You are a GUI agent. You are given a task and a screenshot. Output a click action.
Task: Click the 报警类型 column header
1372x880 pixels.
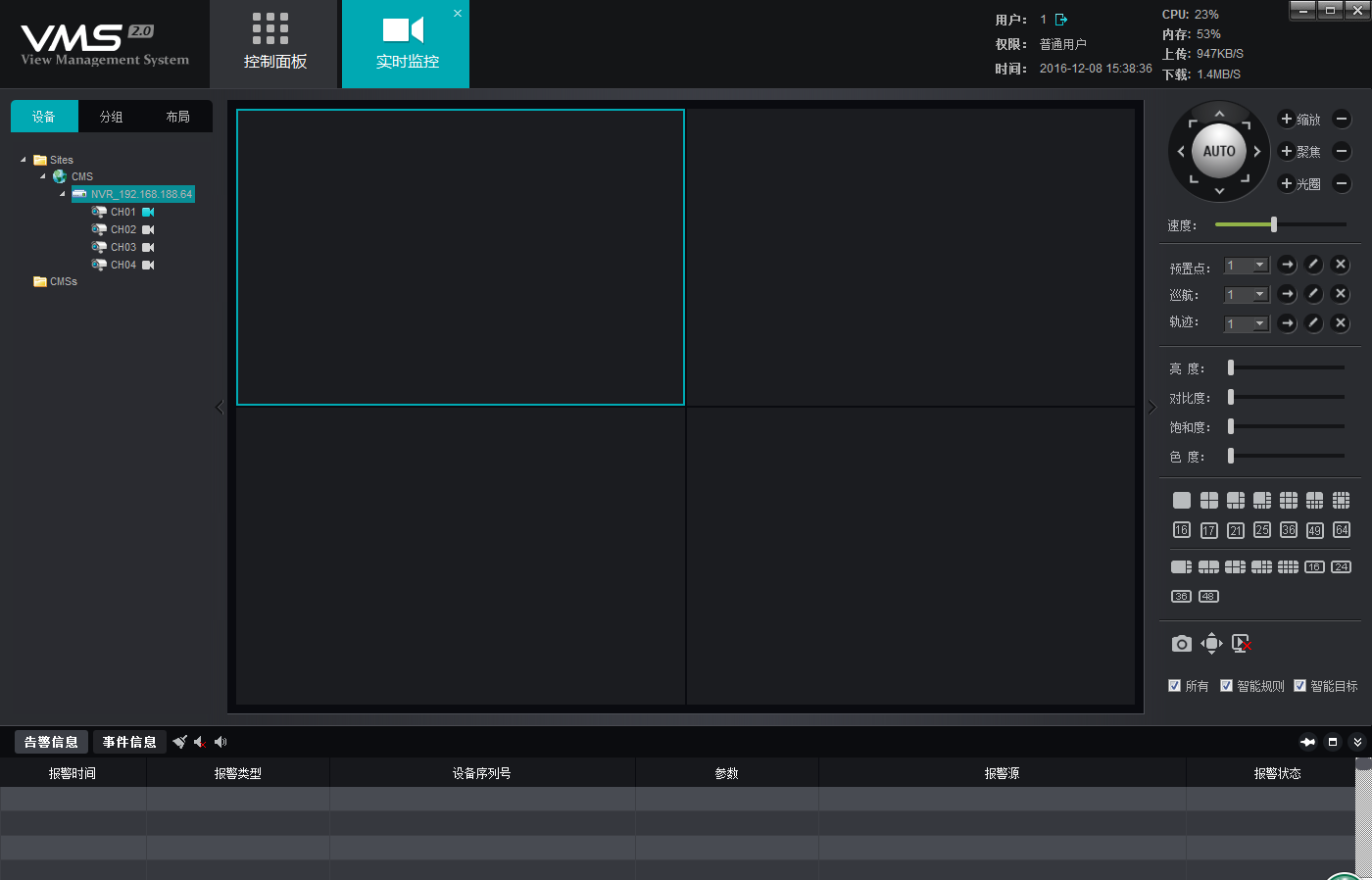tap(238, 773)
